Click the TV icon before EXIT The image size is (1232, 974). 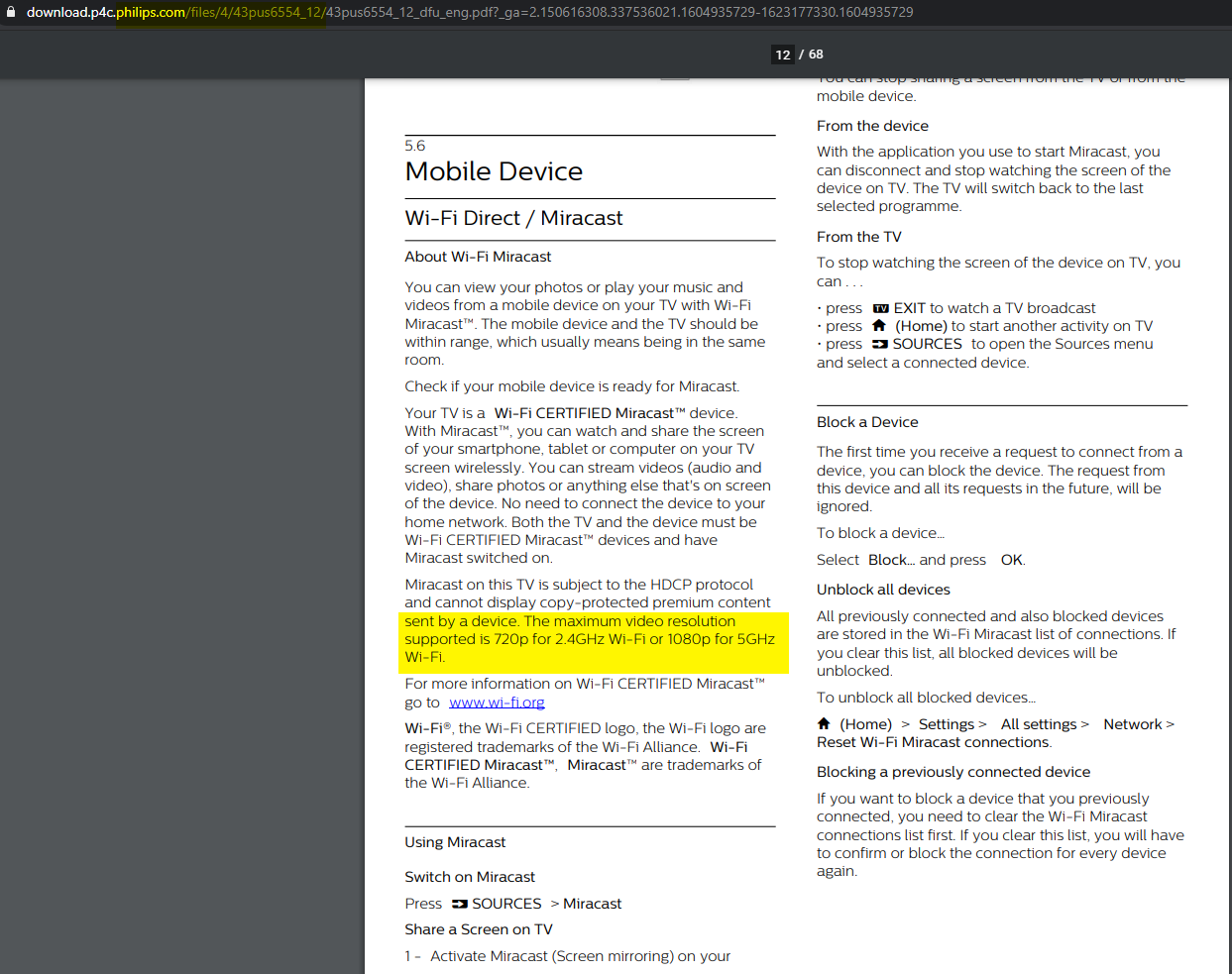(x=880, y=308)
